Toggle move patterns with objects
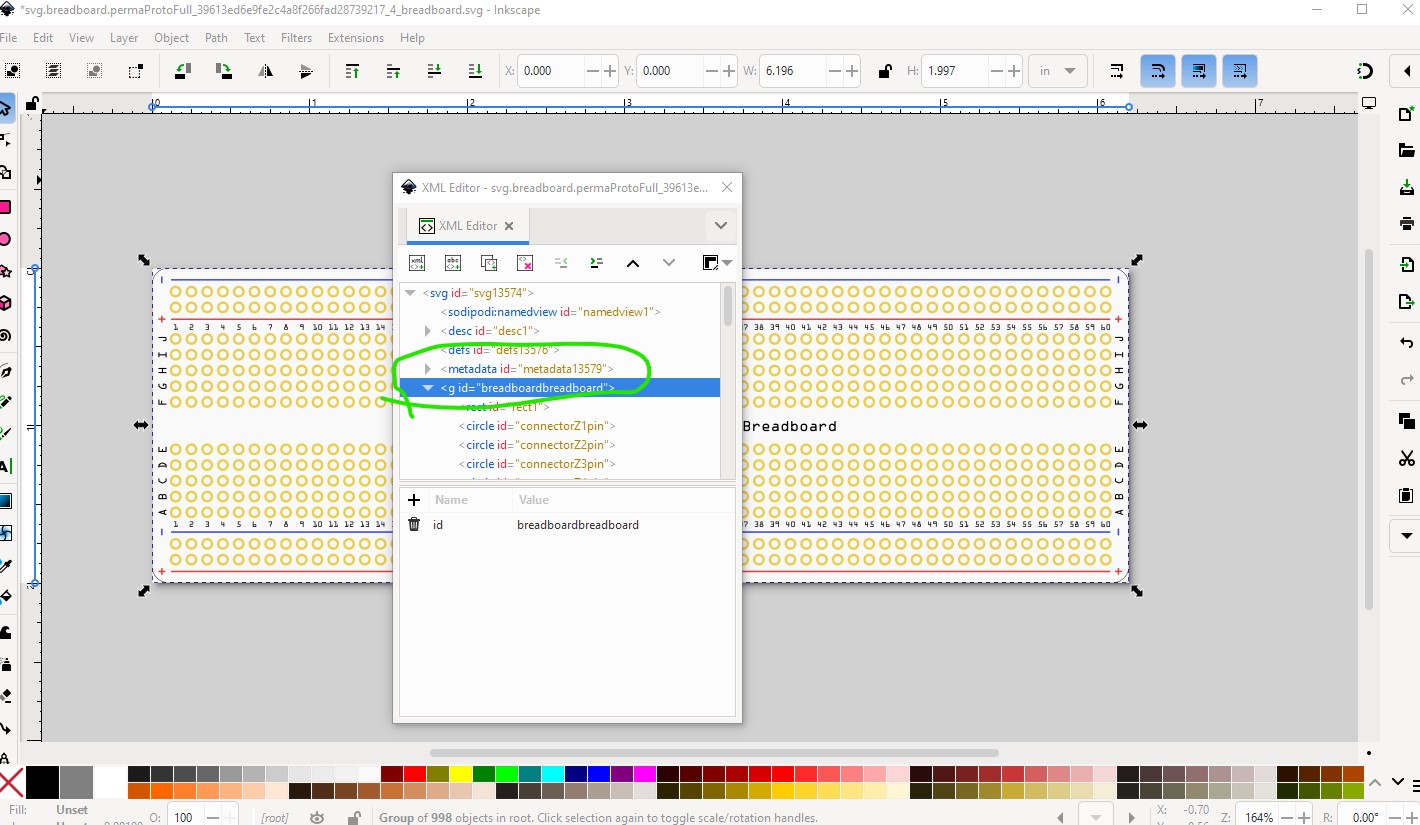This screenshot has height=825, width=1420. coord(1240,71)
